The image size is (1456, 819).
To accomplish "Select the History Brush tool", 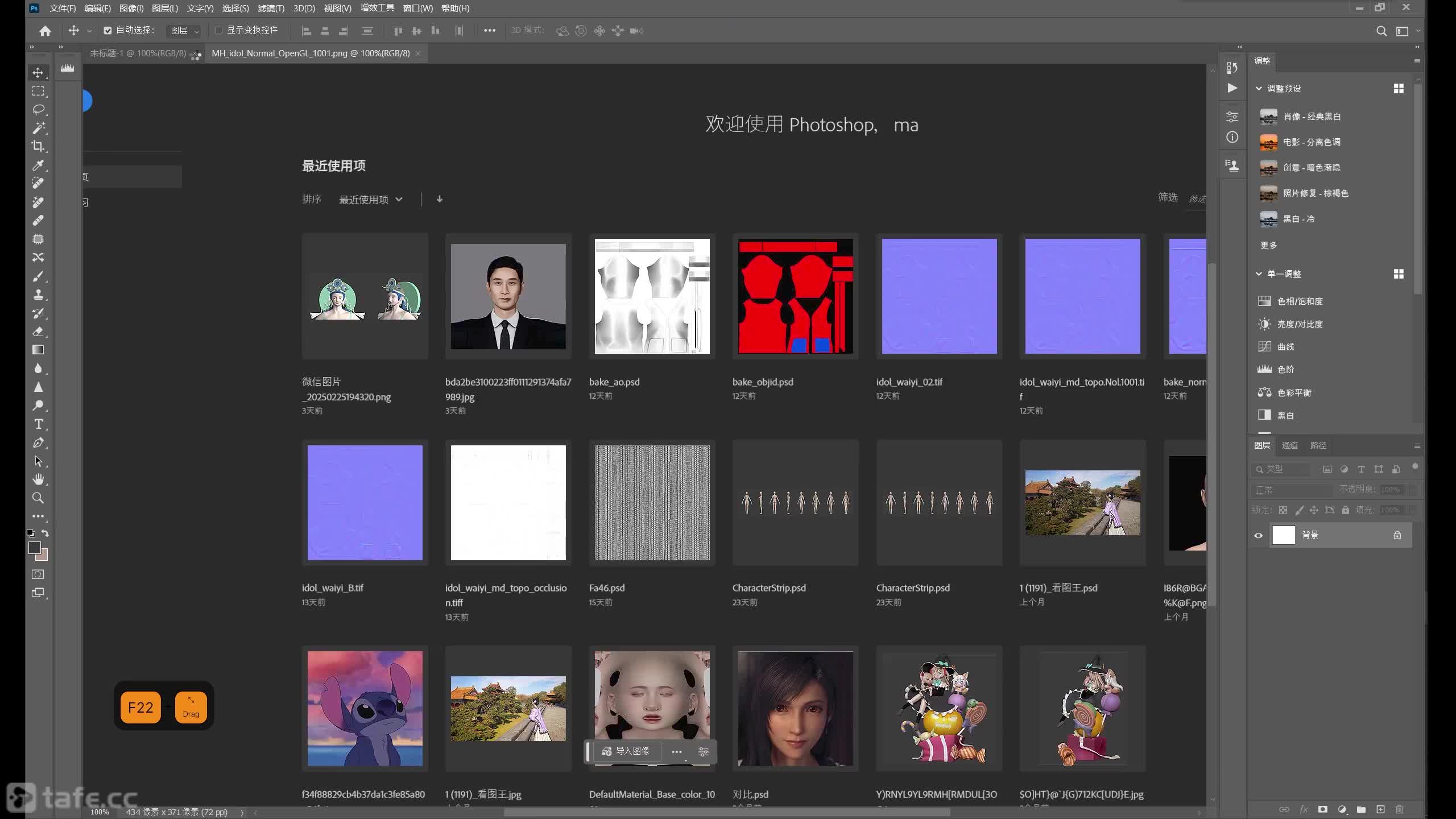I will pyautogui.click(x=38, y=313).
